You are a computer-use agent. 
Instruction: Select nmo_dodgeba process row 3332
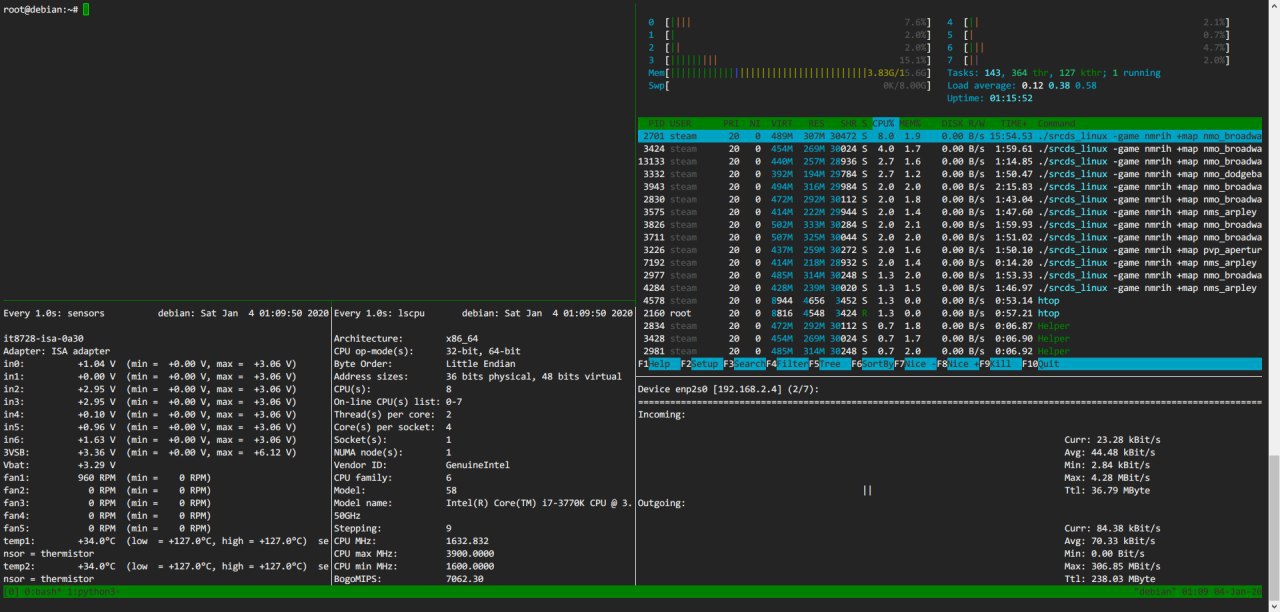[950, 174]
